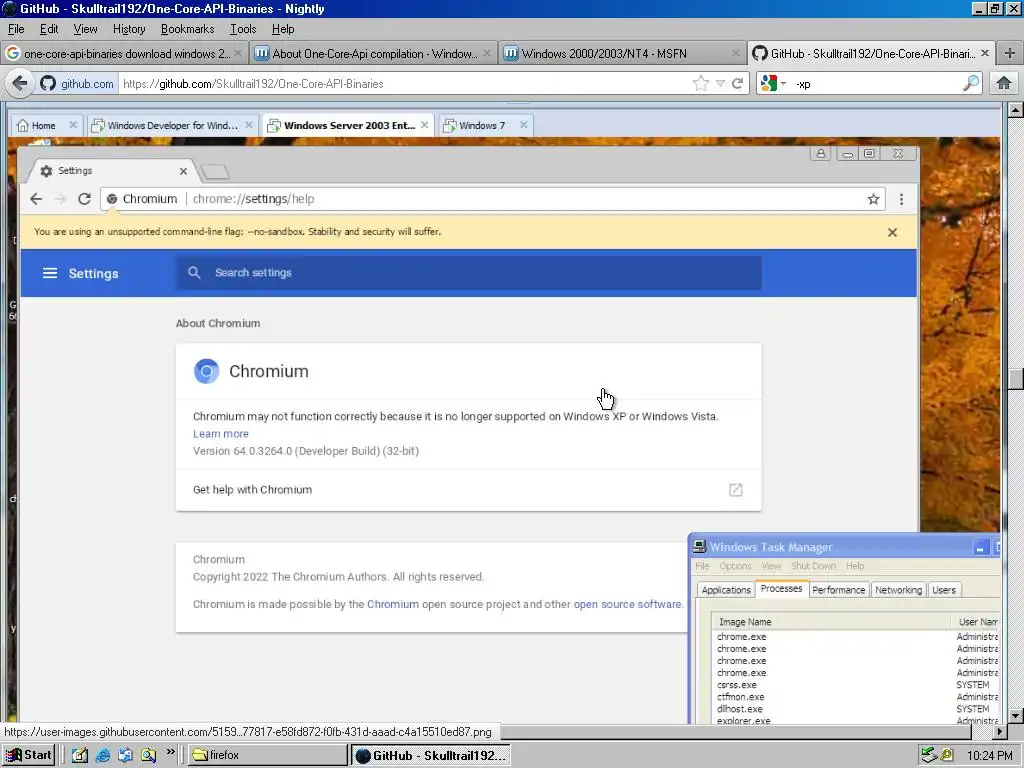
Task: Open Settings hamburger menu
Action: tap(50, 273)
